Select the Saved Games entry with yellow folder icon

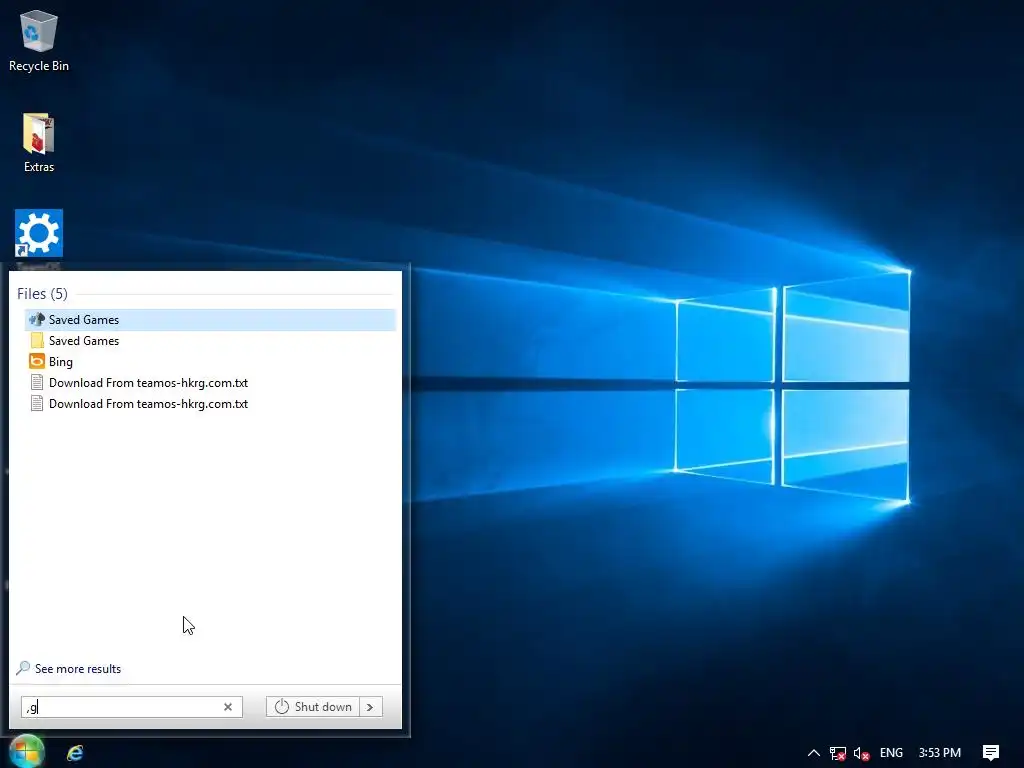(x=210, y=341)
